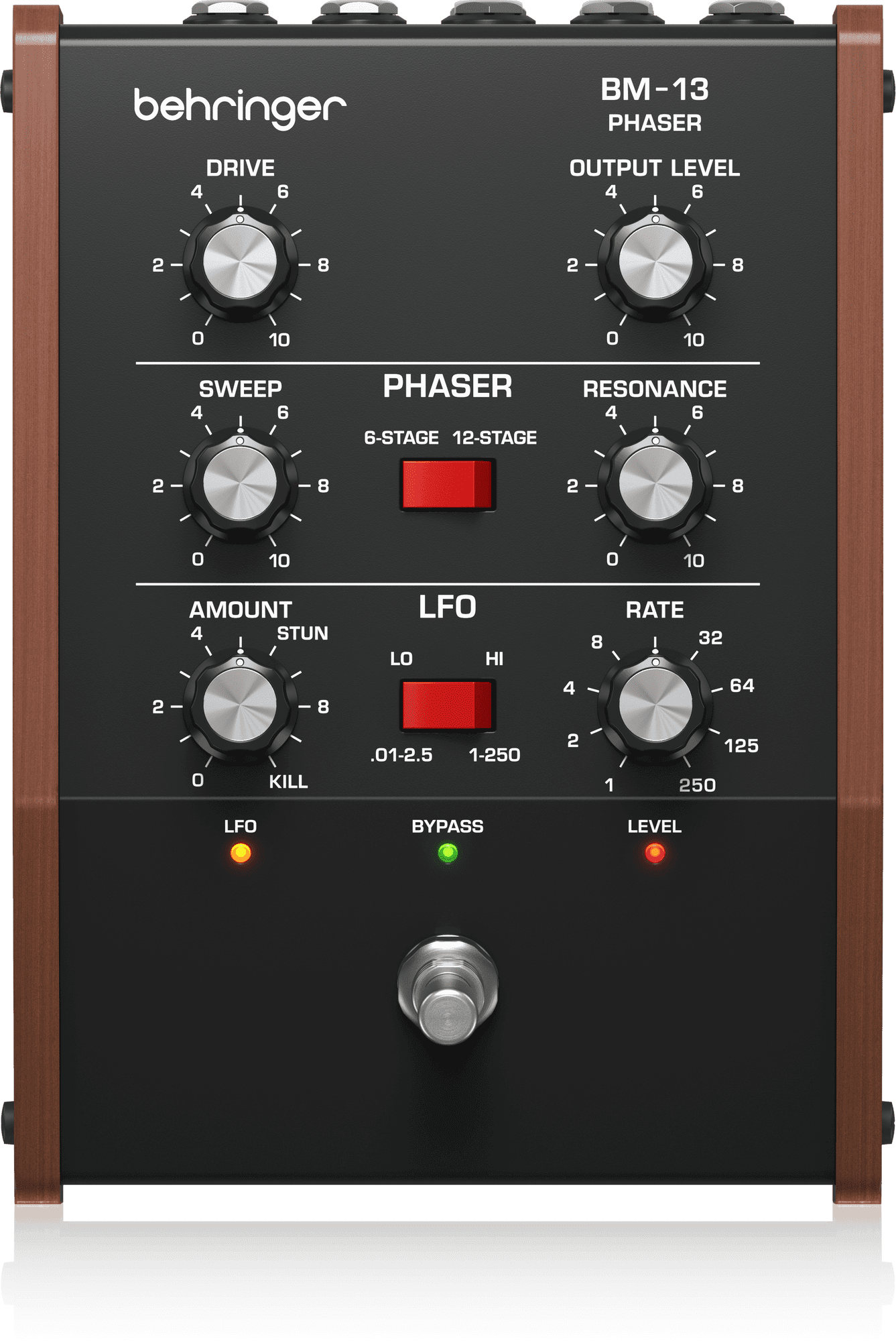
Task: Click the 250 marking on RATE dial
Action: pyautogui.click(x=697, y=785)
